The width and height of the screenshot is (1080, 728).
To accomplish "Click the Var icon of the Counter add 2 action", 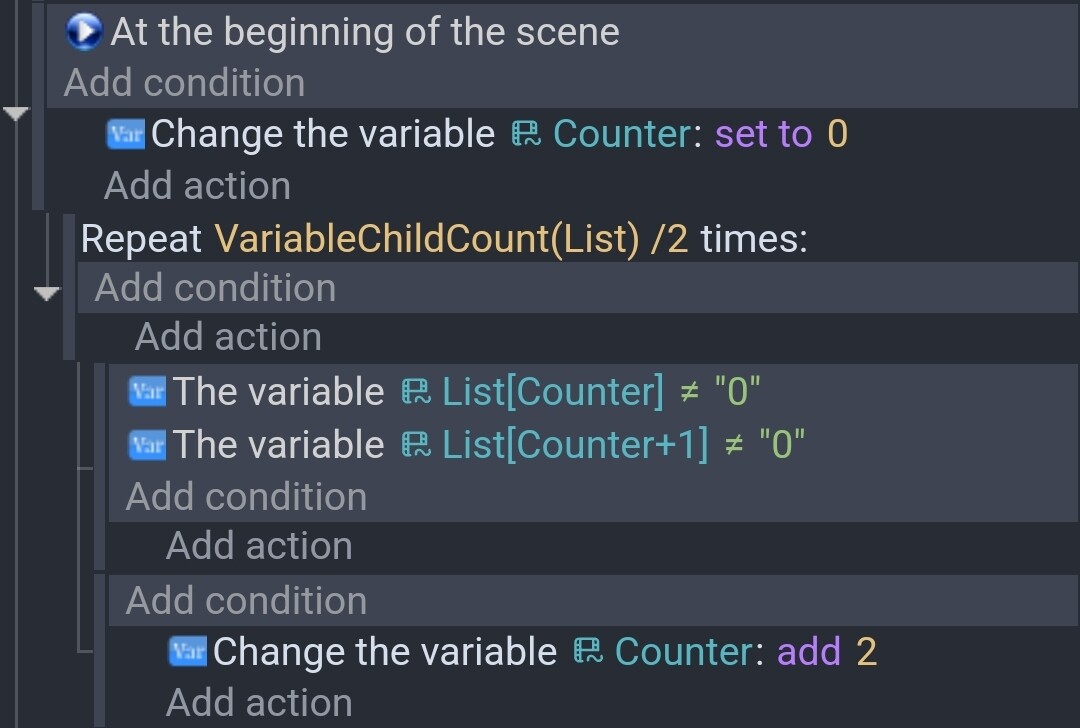I will coord(187,652).
